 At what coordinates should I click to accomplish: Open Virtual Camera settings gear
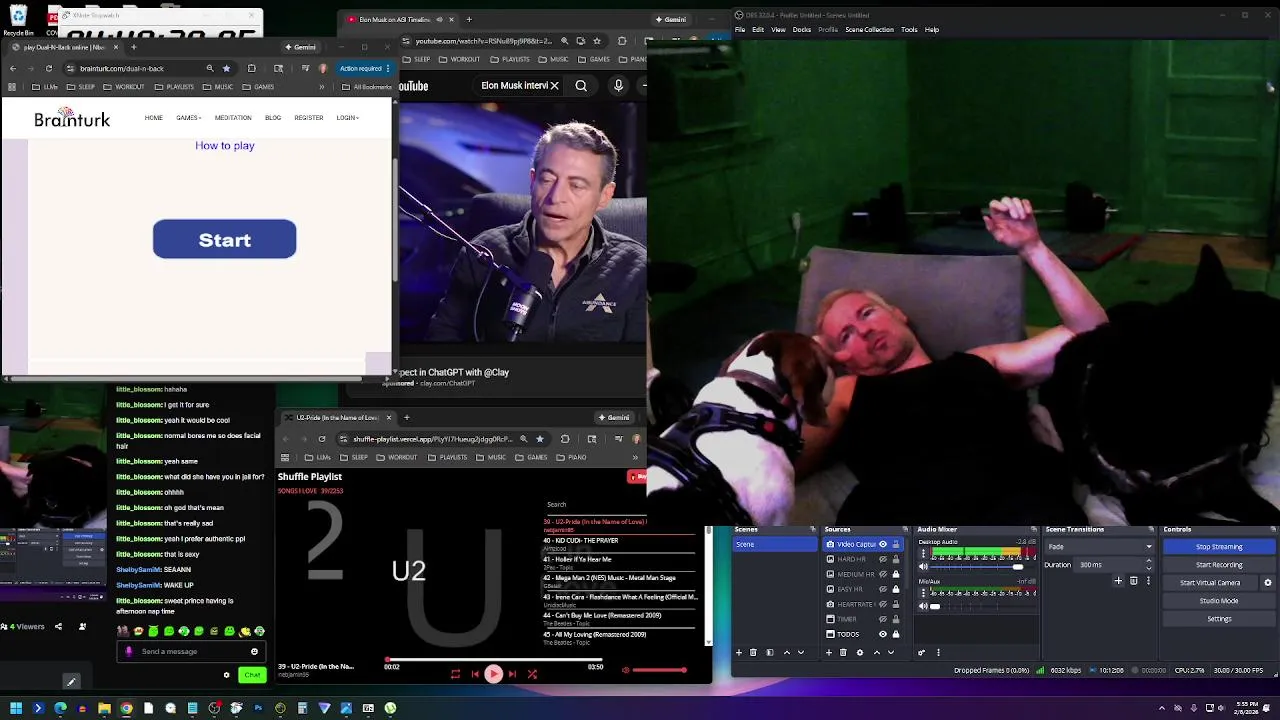[1267, 583]
